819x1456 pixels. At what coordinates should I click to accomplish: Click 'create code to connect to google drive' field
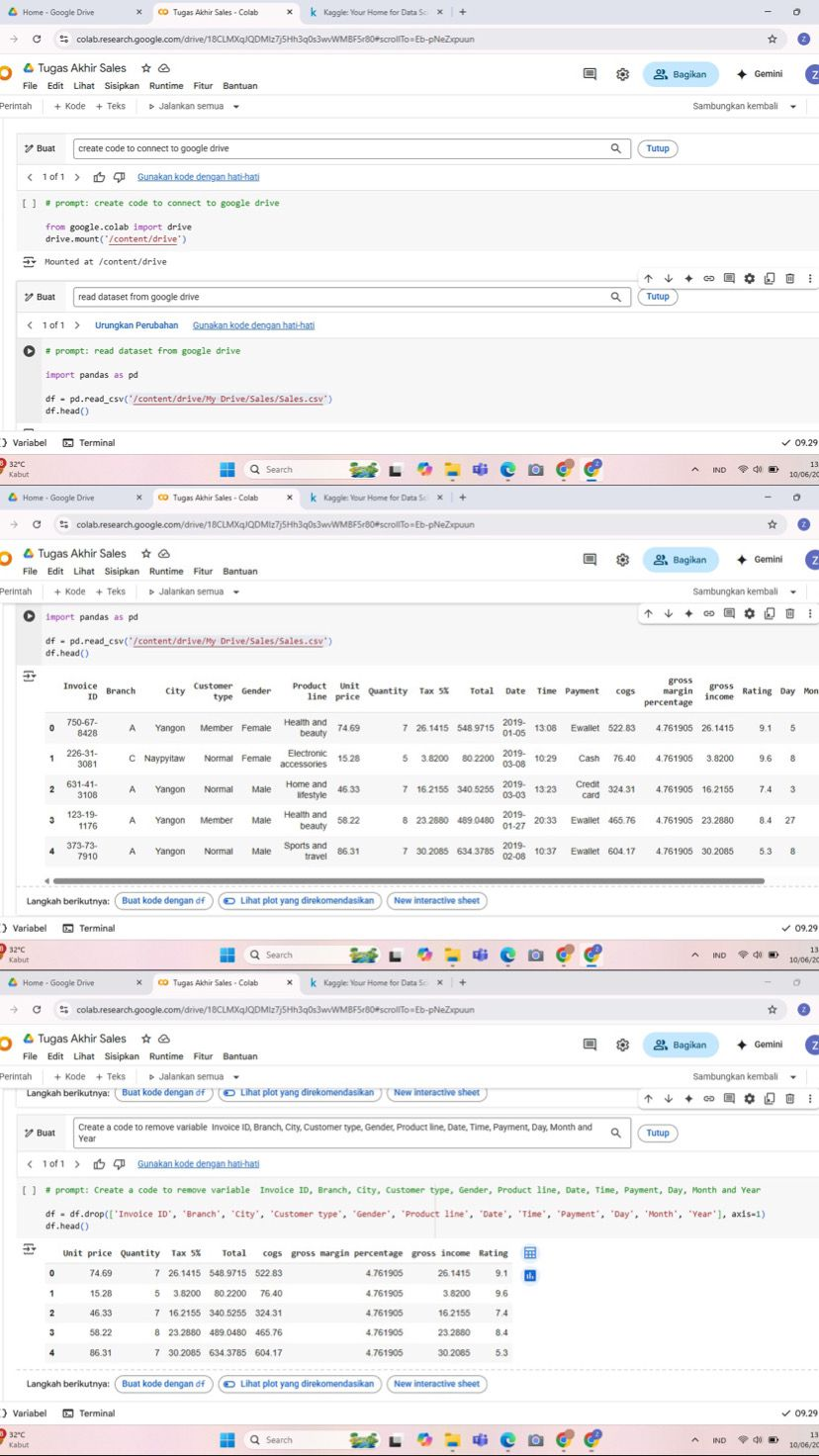click(336, 148)
